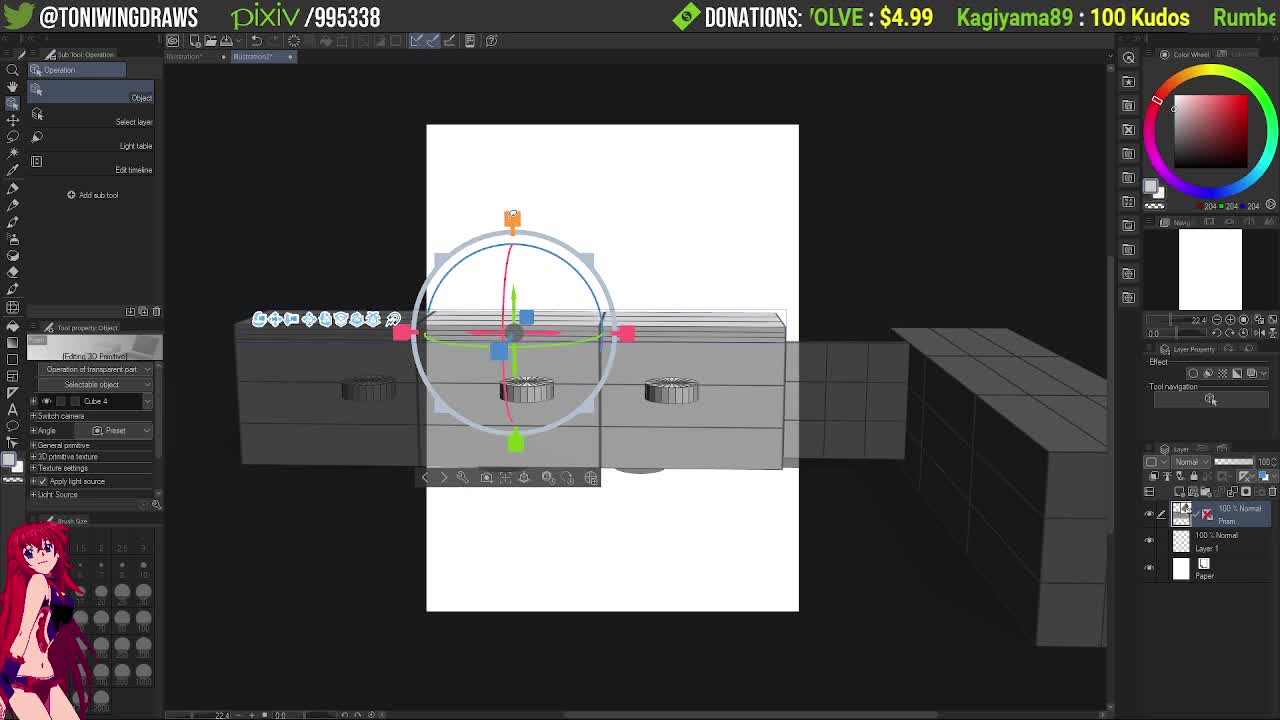The image size is (1280, 720).
Task: Click the Undo arrow in command bar
Action: pyautogui.click(x=256, y=41)
